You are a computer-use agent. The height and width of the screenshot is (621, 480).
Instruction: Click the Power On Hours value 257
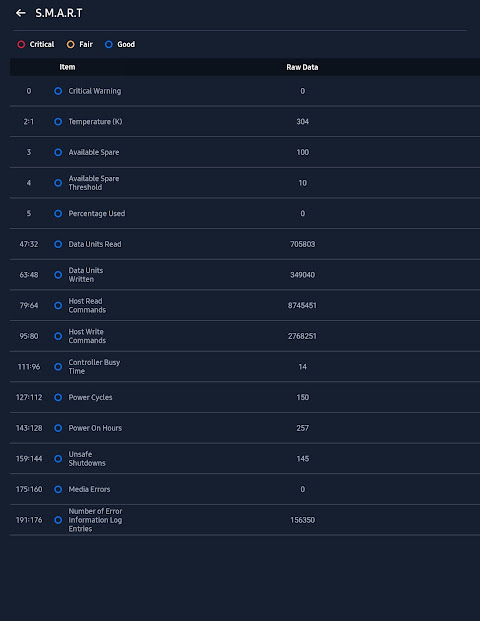(x=303, y=428)
